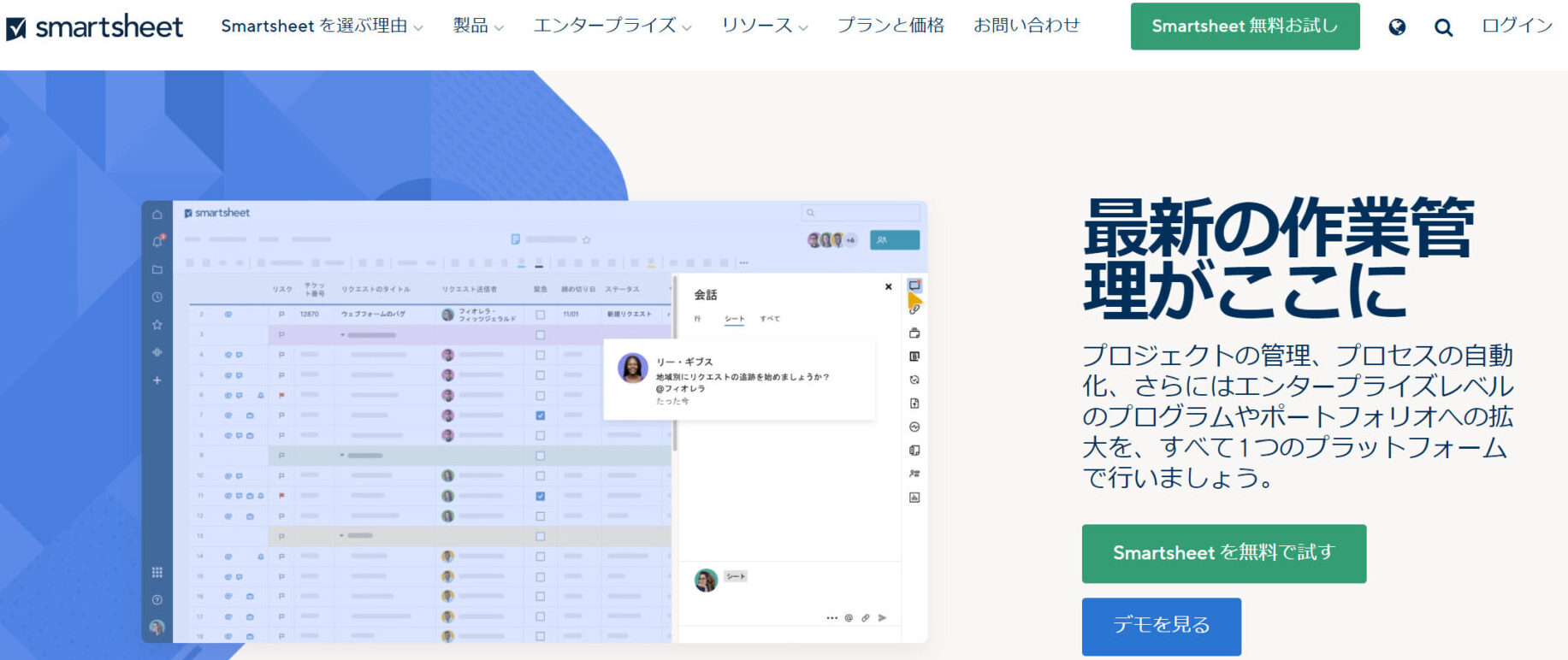Tick the 緊急 checkbox in row 5
Image resolution: width=1568 pixels, height=660 pixels.
[540, 375]
